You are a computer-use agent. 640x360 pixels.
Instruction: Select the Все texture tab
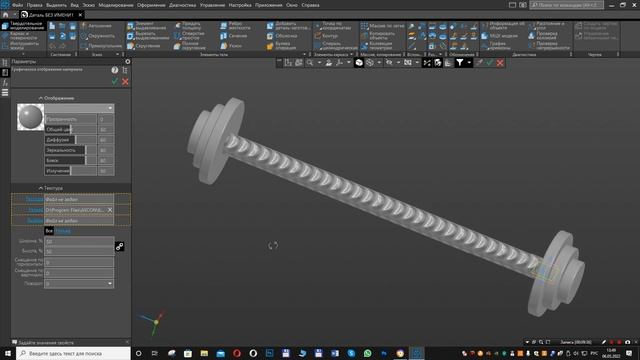(49, 231)
